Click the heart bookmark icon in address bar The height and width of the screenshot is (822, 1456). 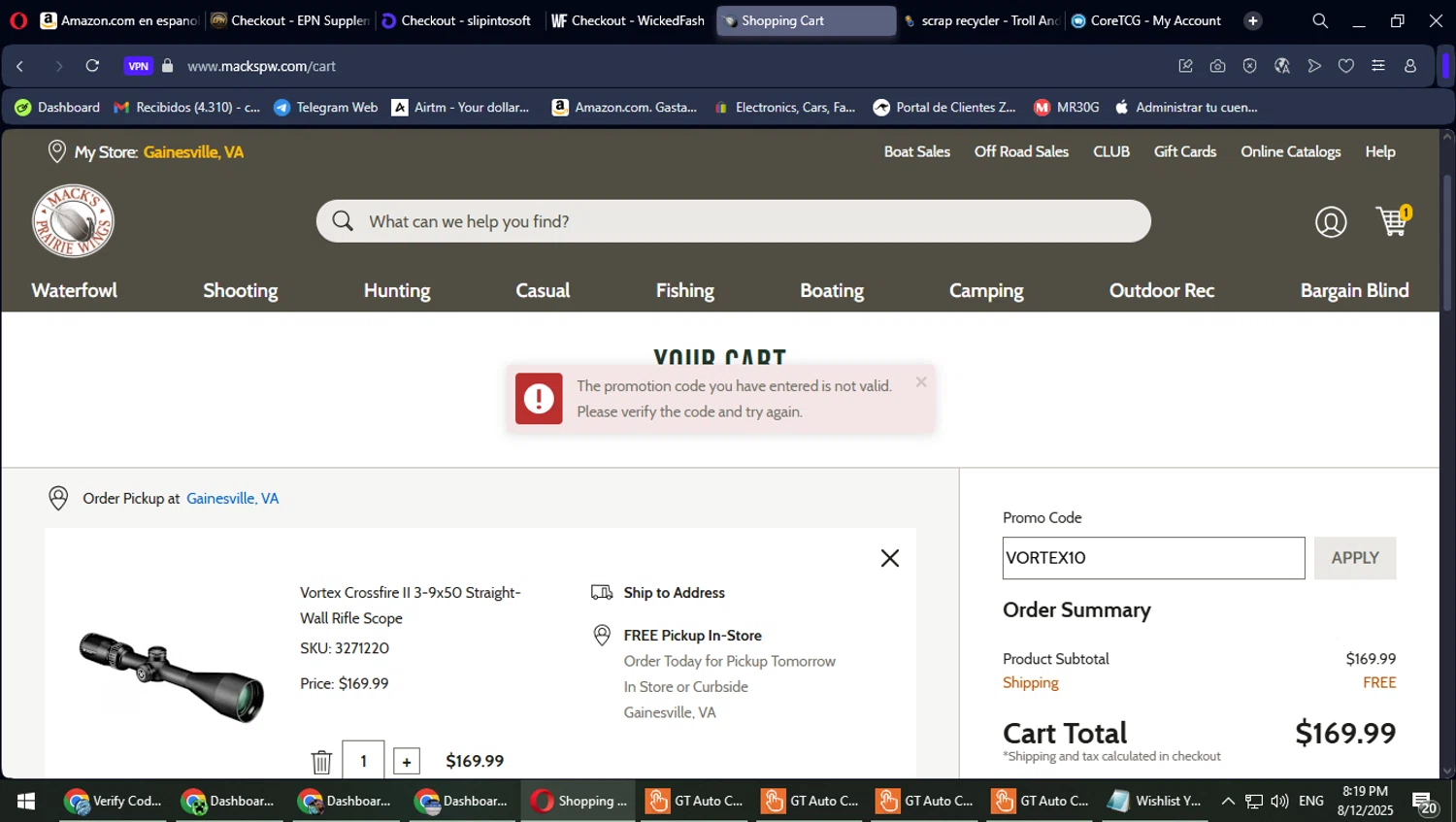pos(1345,66)
